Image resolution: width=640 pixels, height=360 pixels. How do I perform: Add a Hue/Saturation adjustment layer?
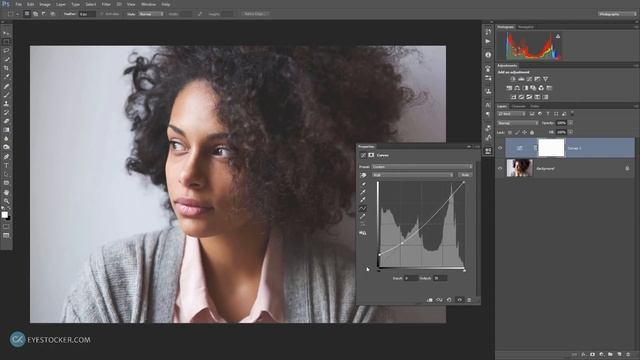tap(509, 88)
